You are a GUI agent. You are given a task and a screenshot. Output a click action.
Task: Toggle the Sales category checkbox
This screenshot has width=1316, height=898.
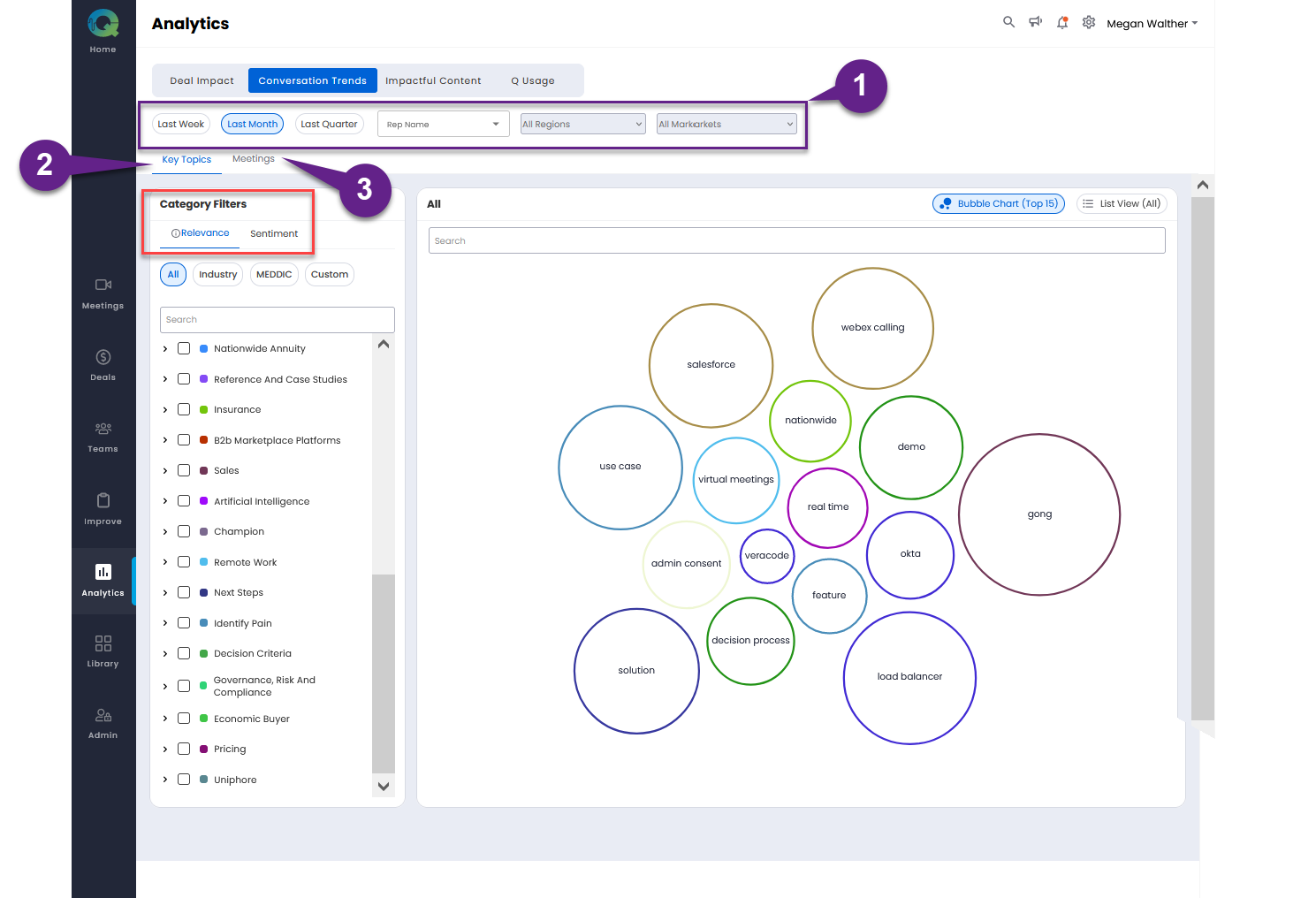point(184,470)
